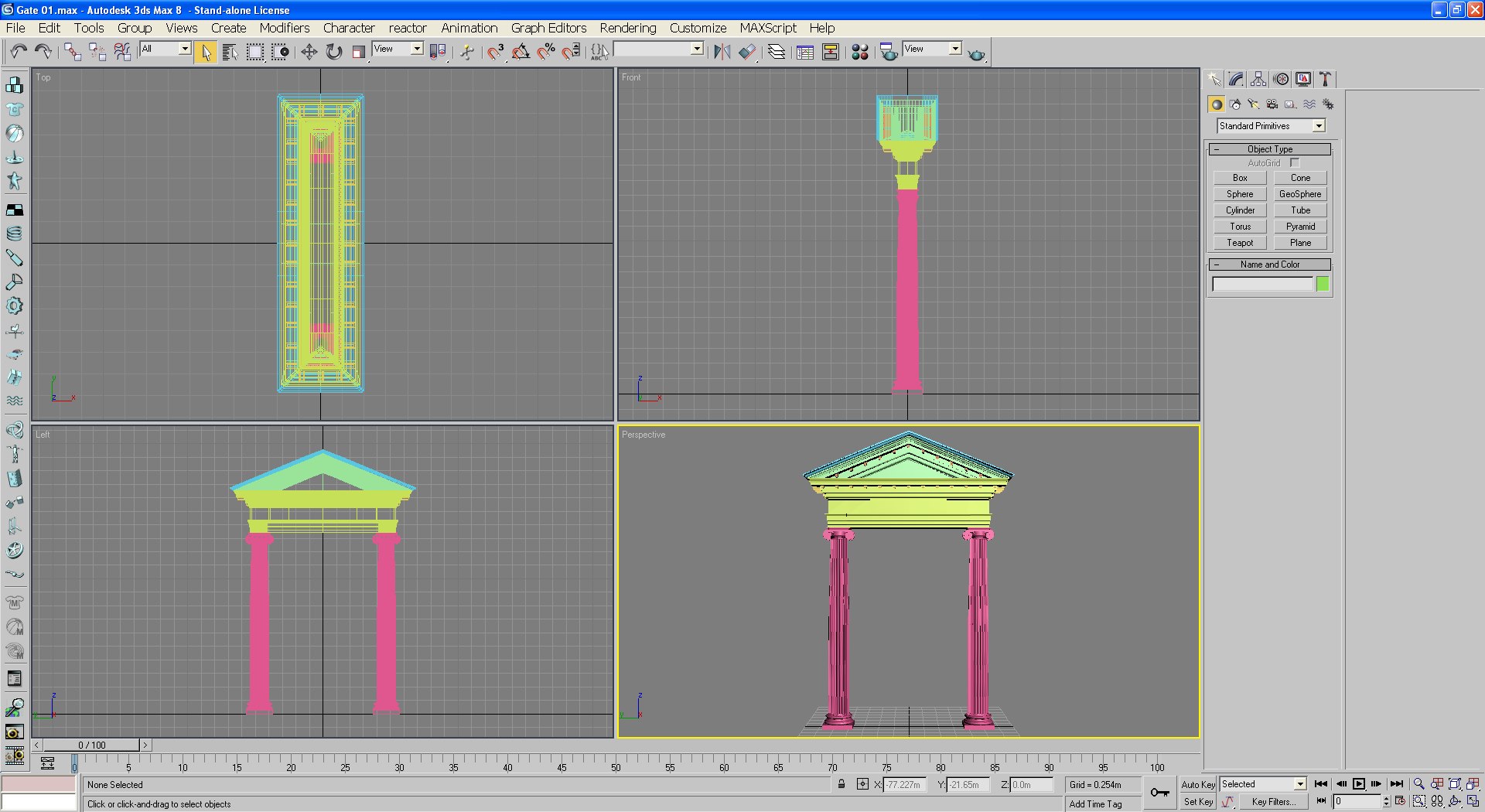Select the Lights category icon
Viewport: 1485px width, 812px height.
coord(1254,104)
